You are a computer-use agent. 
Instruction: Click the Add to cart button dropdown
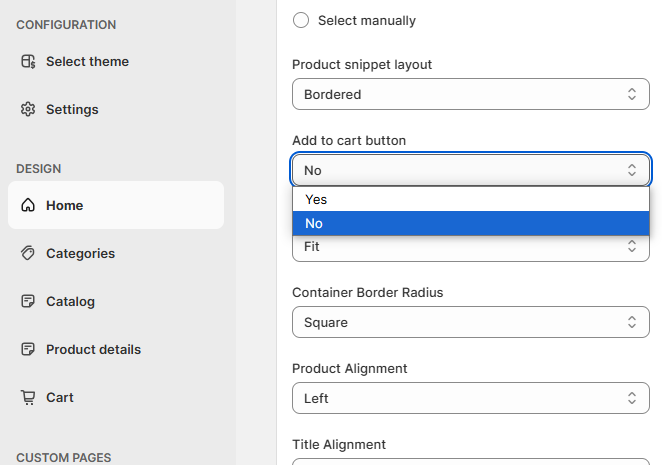(x=471, y=170)
